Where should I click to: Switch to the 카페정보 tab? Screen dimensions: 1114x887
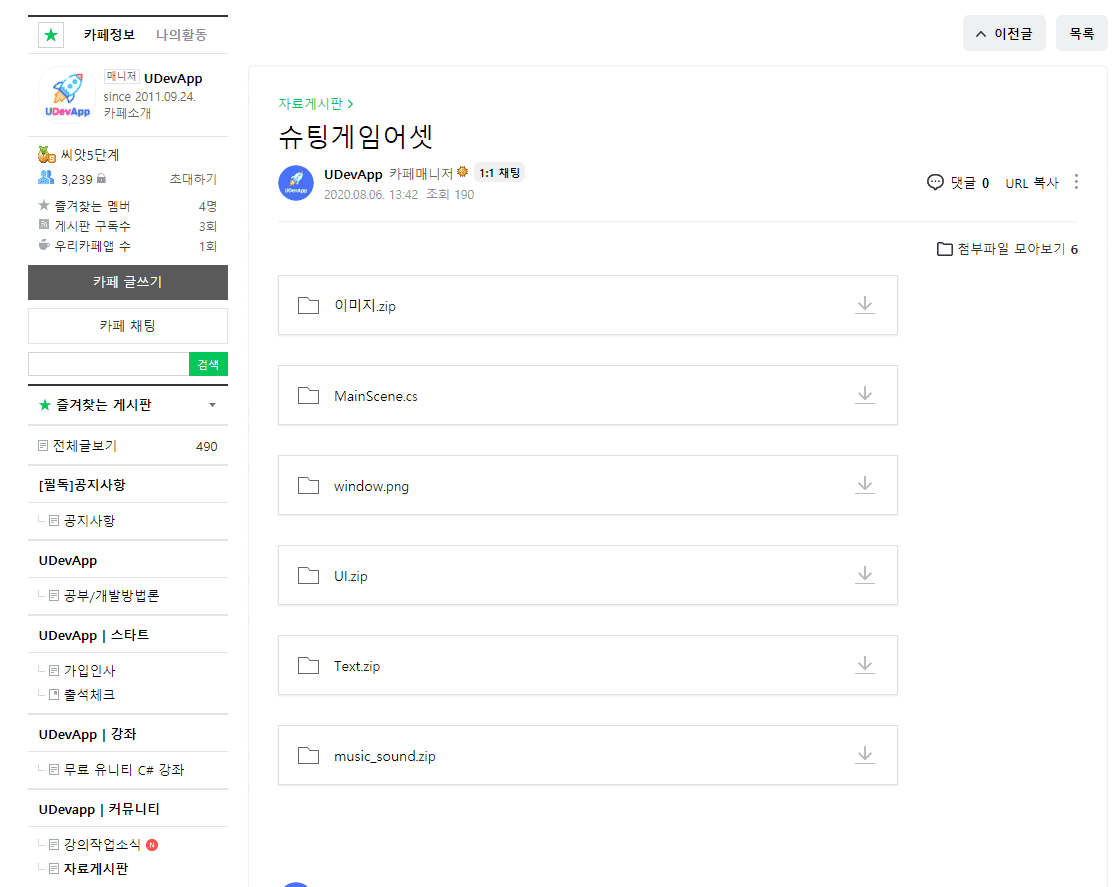109,35
